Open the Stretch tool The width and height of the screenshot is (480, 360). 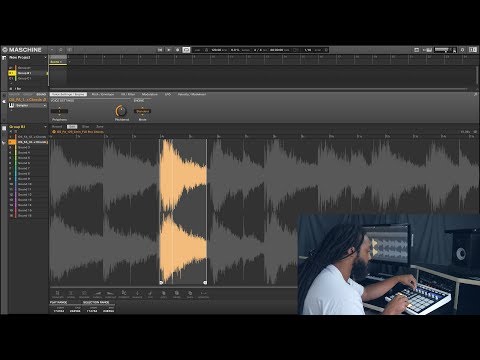click(203, 294)
